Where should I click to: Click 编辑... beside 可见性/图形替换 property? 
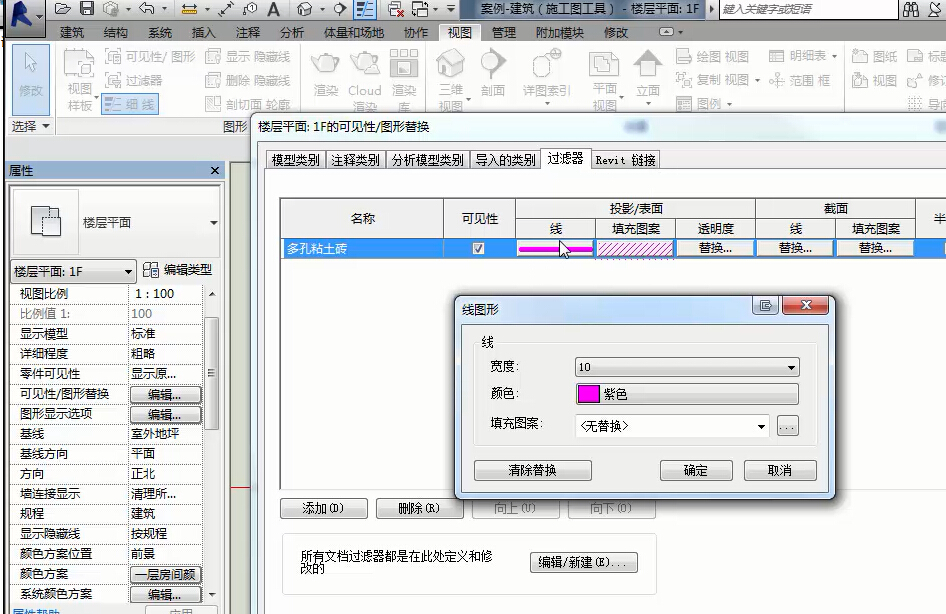(x=165, y=394)
